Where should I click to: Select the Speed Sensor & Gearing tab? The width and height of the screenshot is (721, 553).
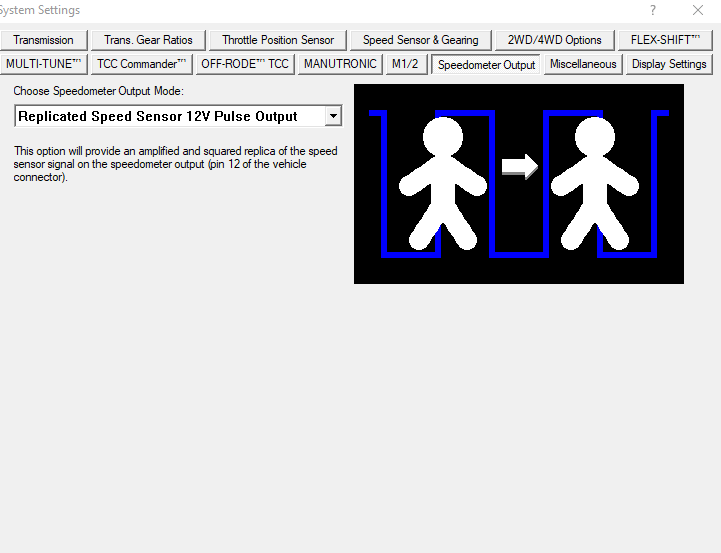(x=420, y=40)
